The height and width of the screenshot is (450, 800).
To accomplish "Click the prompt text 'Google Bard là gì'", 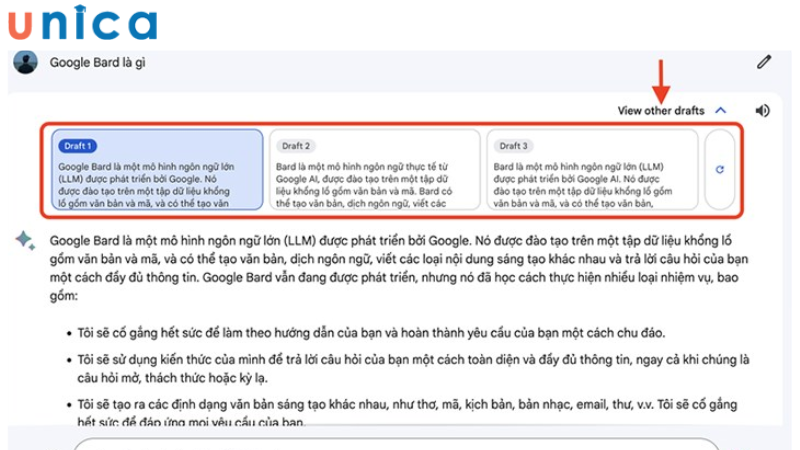I will pos(97,63).
